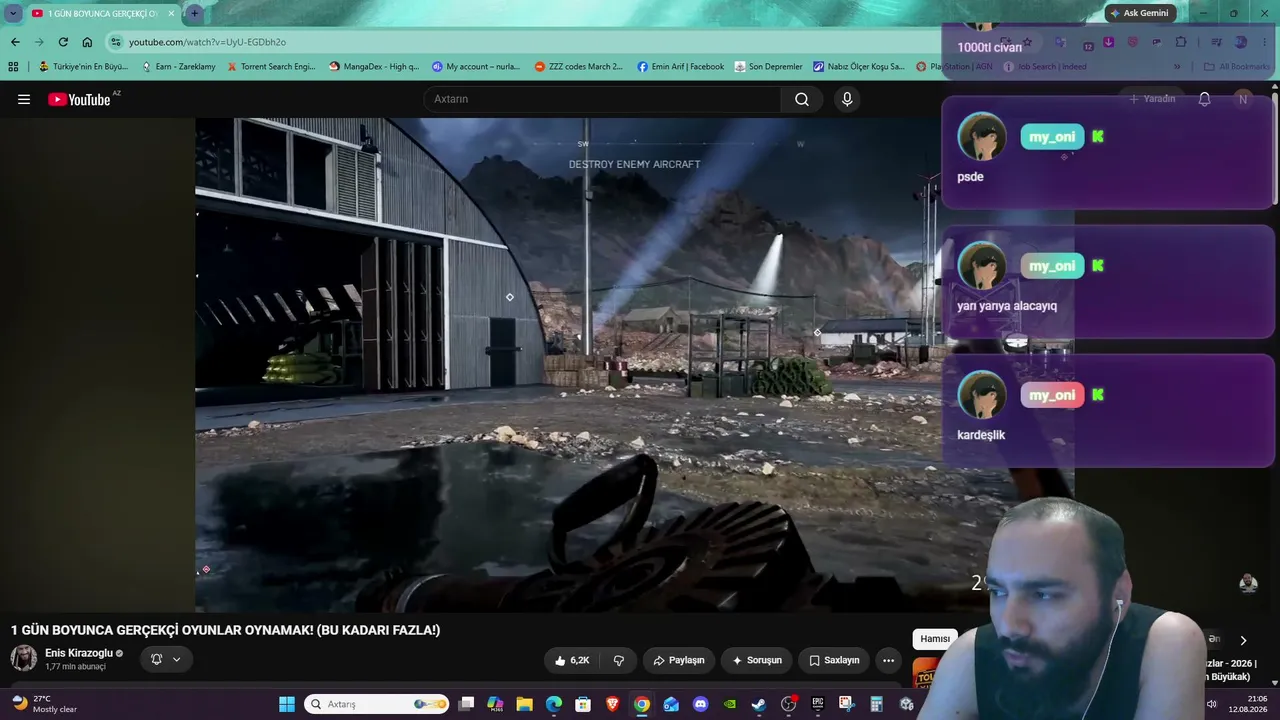Like the video with 6,2K likes

coord(572,660)
